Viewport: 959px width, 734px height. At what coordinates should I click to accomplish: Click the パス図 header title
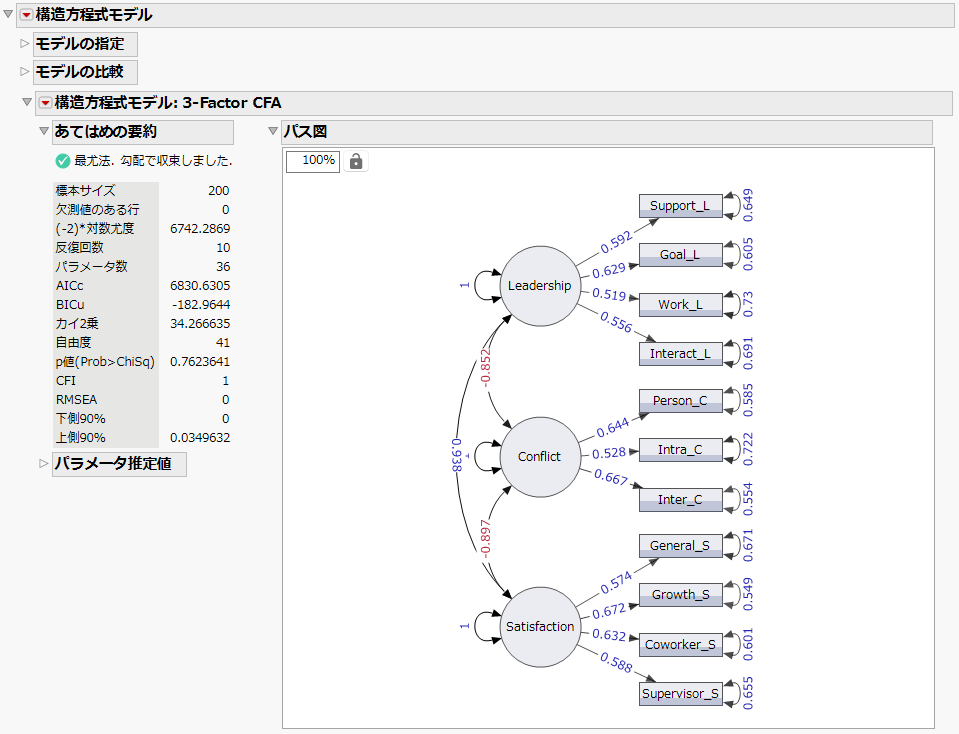[x=305, y=132]
